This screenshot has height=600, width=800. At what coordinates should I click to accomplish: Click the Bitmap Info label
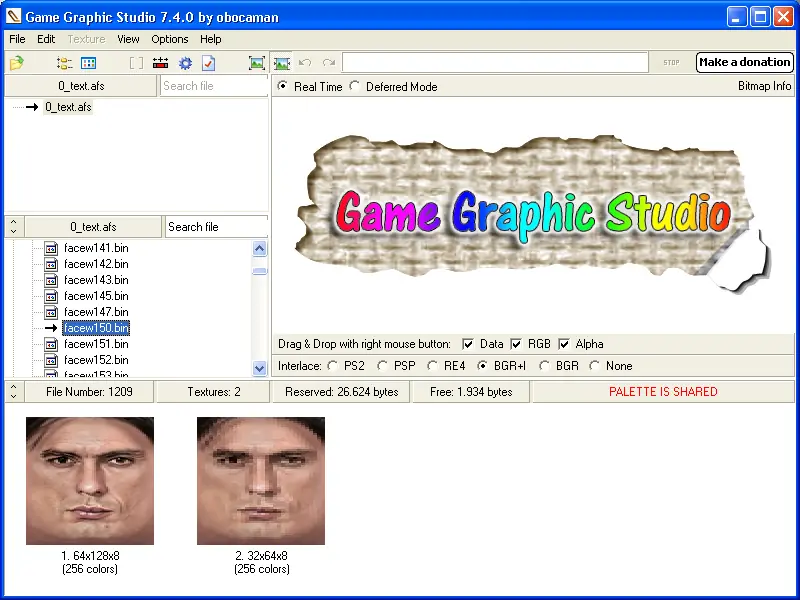click(x=764, y=86)
